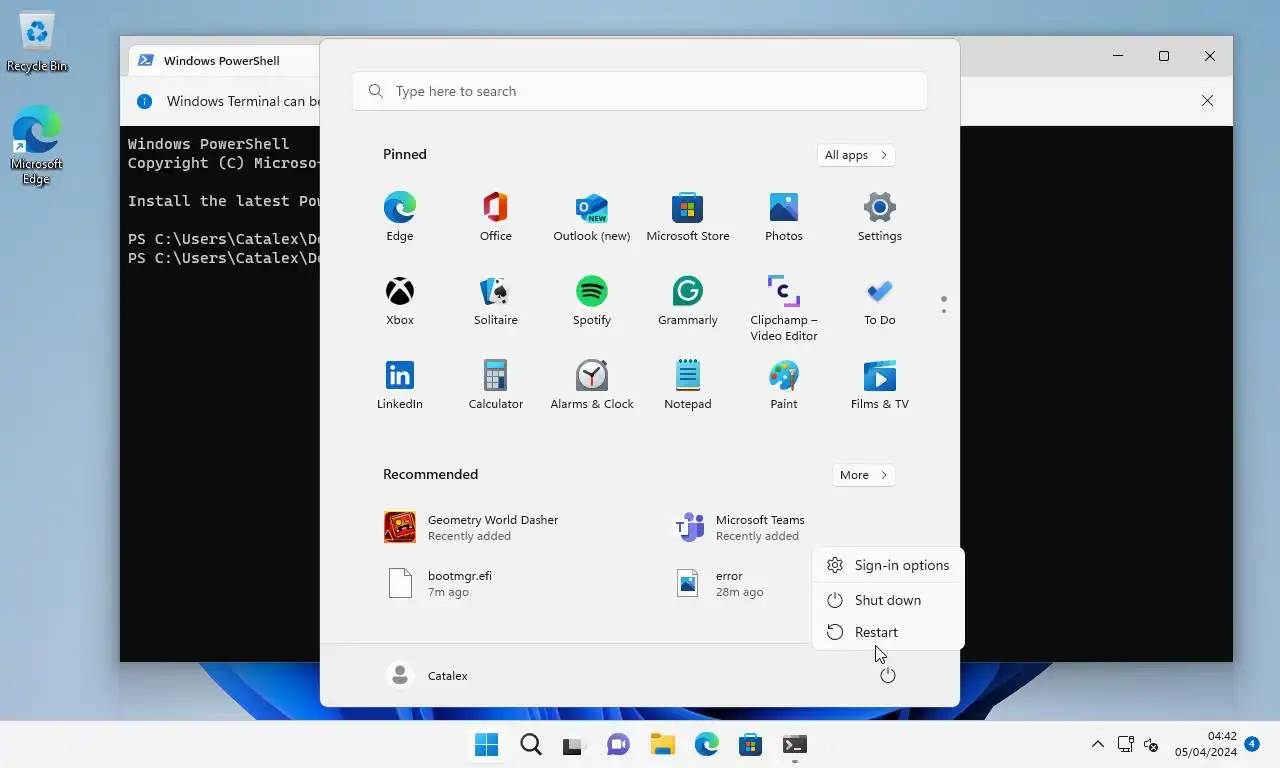The height and width of the screenshot is (768, 1280).
Task: Click the Start menu power icon
Action: coord(888,676)
